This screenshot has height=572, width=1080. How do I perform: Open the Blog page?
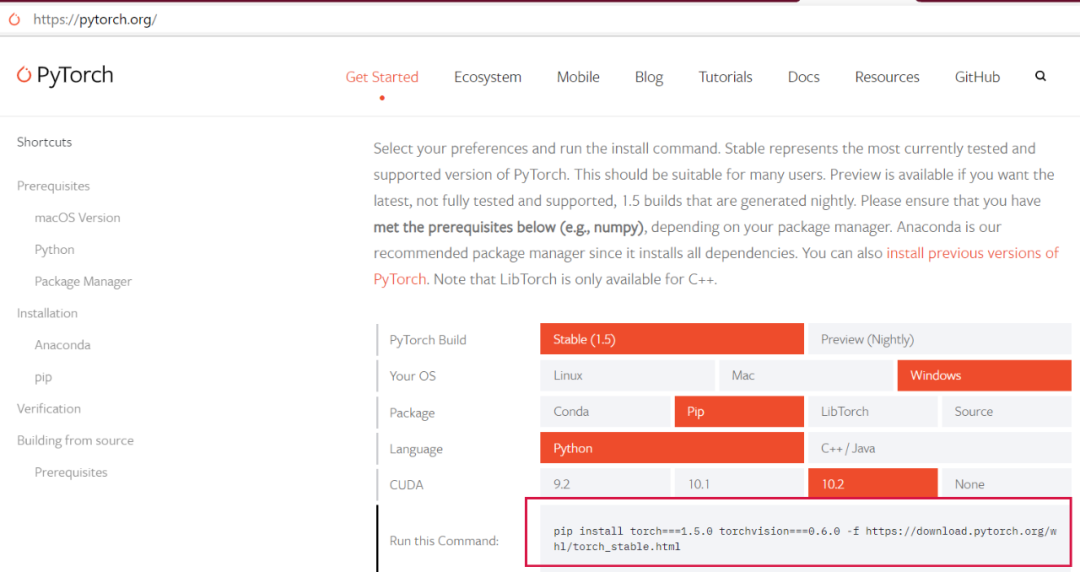[x=649, y=76]
